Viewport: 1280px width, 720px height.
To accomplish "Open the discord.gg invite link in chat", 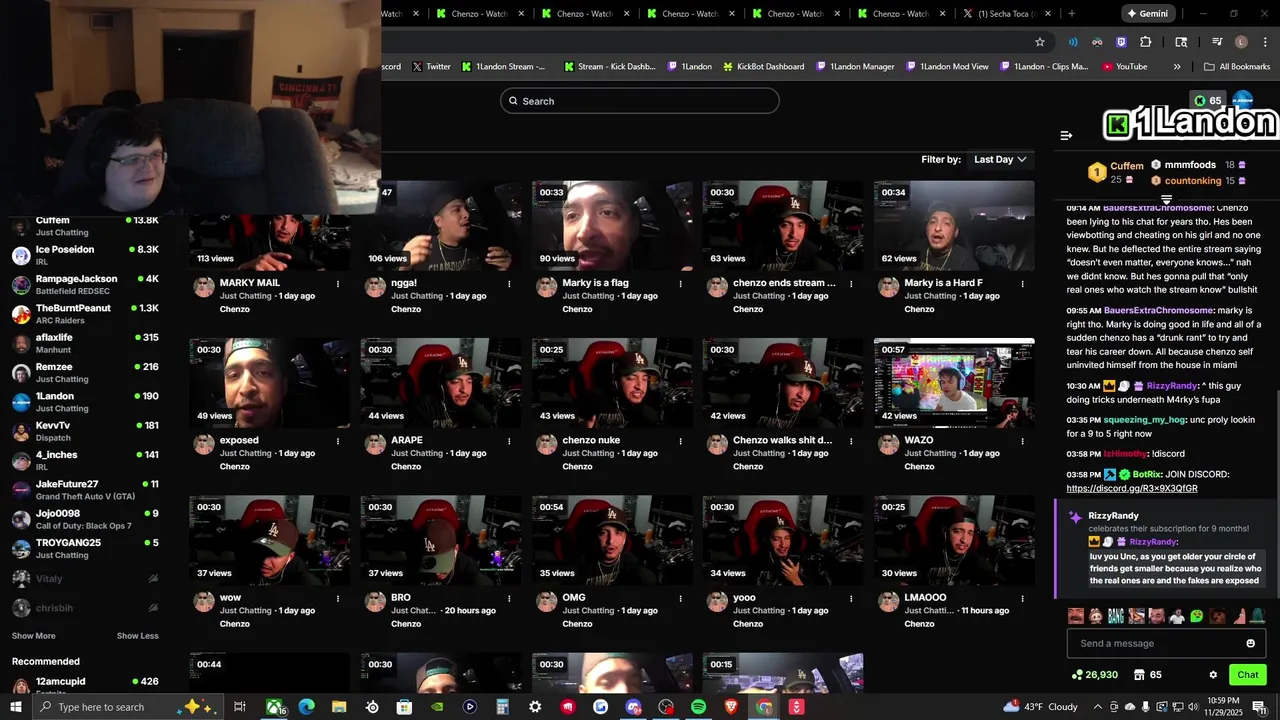I will pyautogui.click(x=1132, y=489).
